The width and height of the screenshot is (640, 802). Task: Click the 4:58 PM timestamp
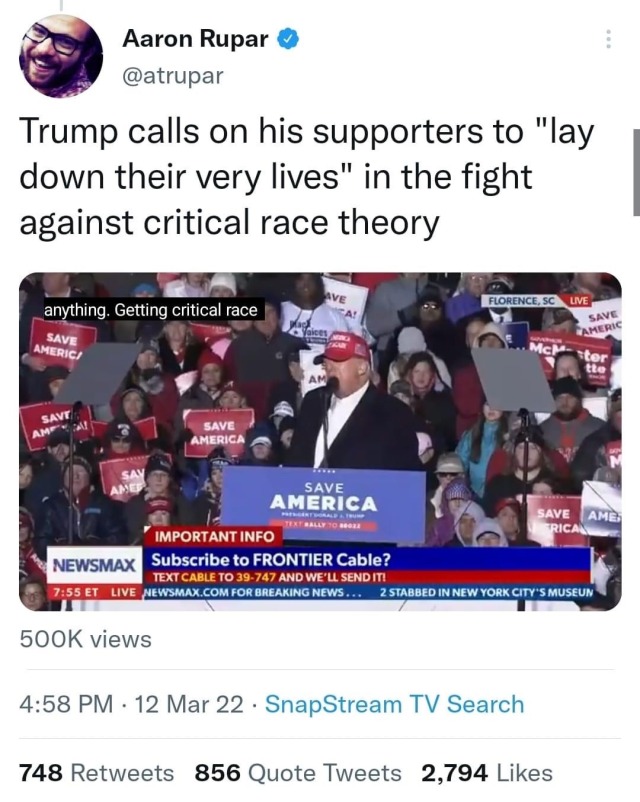[x=67, y=704]
